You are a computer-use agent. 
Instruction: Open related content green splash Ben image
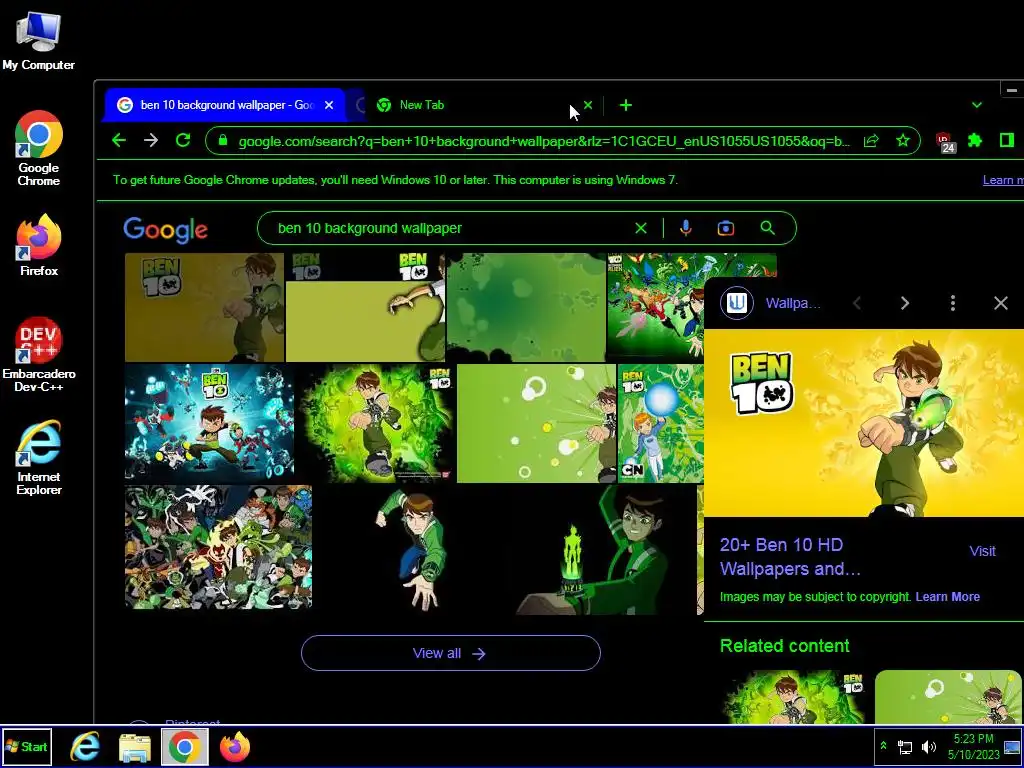[x=794, y=696]
